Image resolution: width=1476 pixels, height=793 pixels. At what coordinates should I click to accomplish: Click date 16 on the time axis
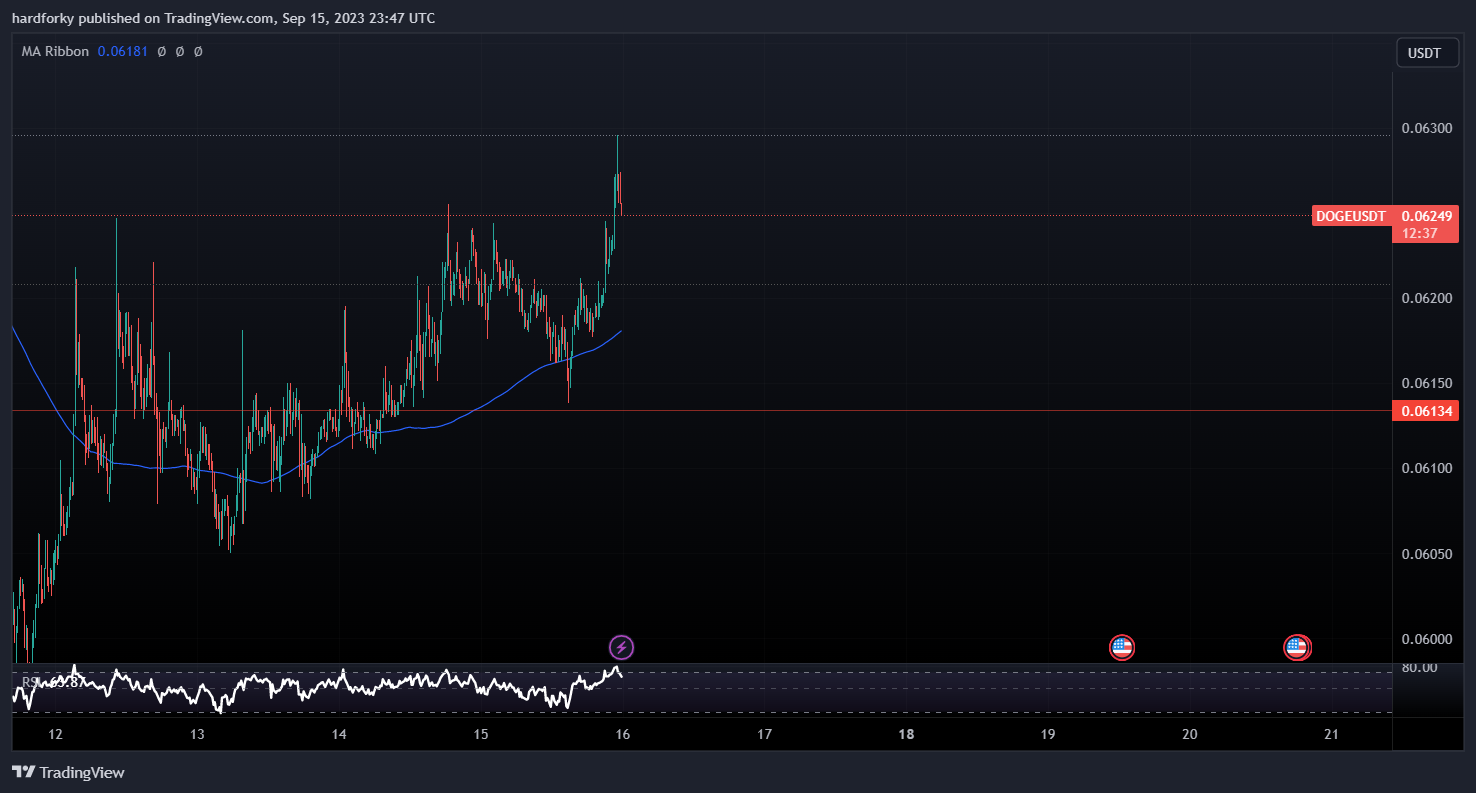click(623, 734)
